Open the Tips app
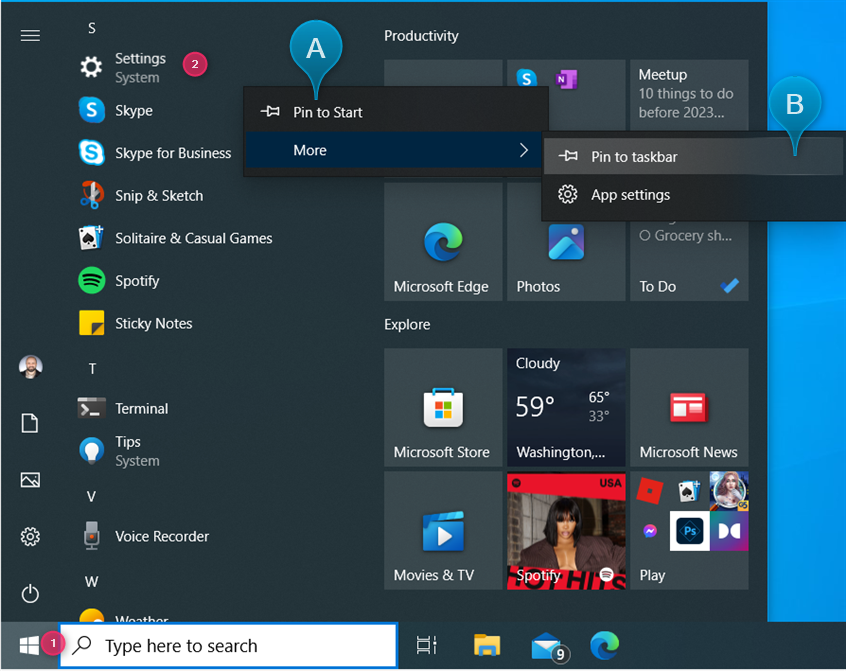This screenshot has height=671, width=846. pyautogui.click(x=119, y=451)
